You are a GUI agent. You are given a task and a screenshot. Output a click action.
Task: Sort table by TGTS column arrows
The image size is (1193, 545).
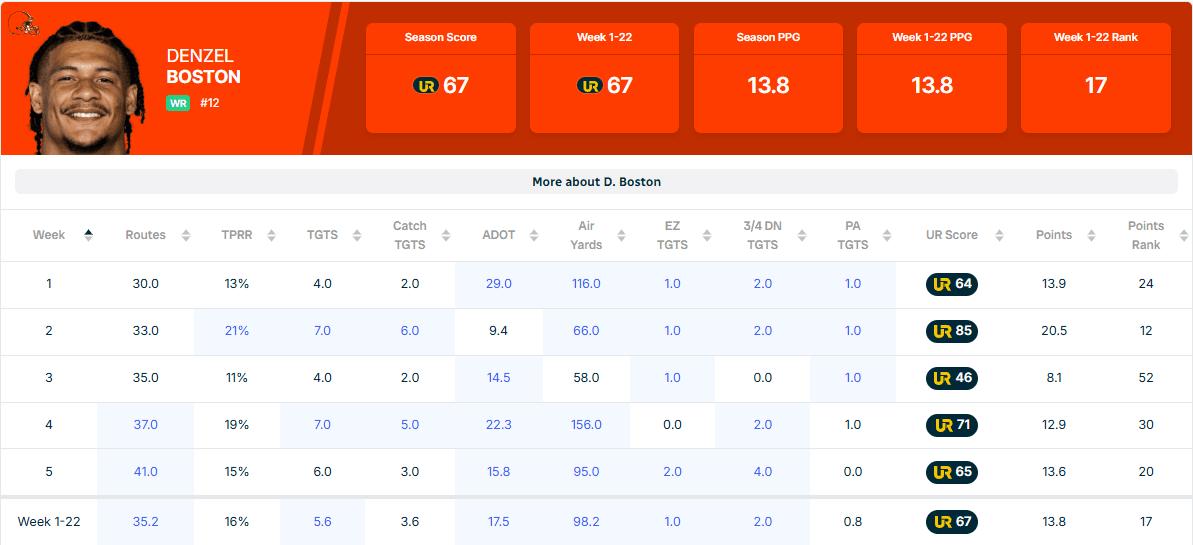[357, 235]
